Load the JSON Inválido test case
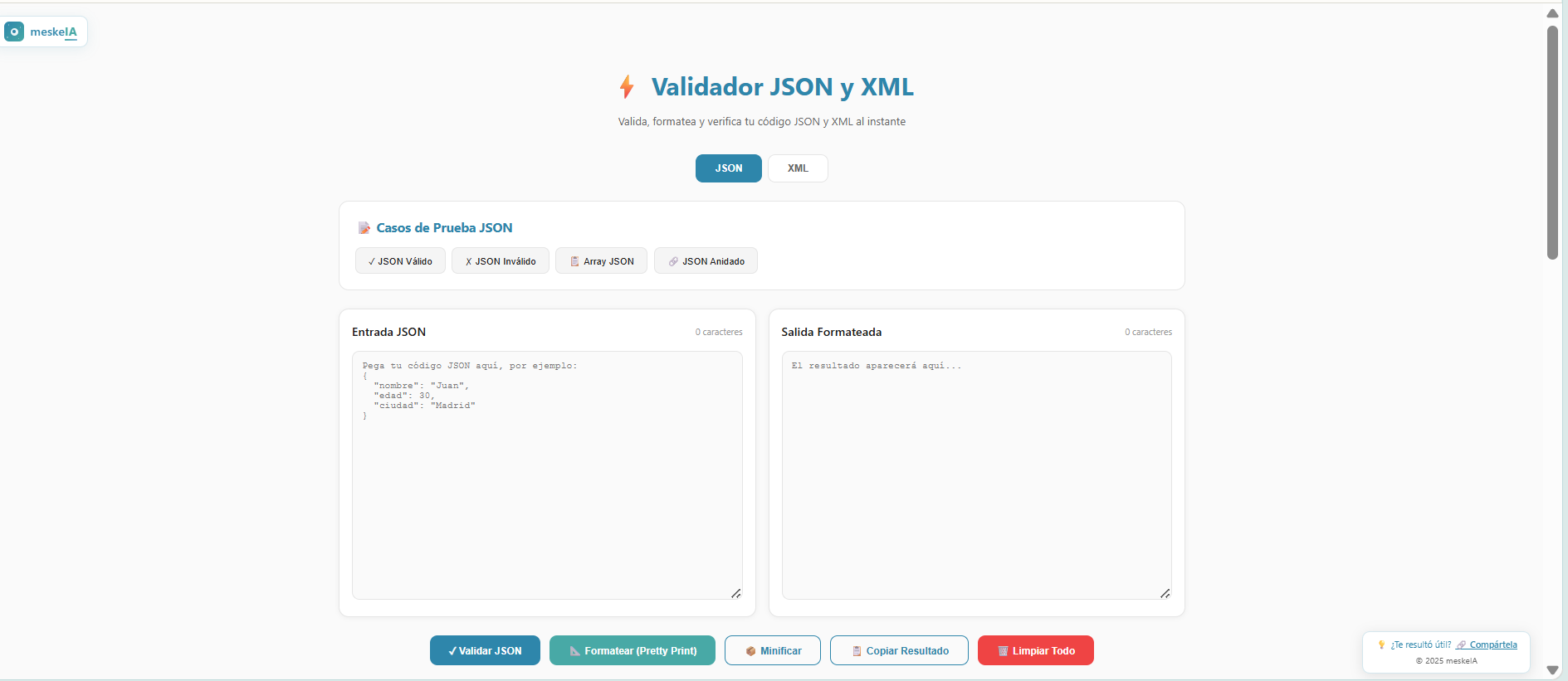The width and height of the screenshot is (1568, 681). [501, 261]
